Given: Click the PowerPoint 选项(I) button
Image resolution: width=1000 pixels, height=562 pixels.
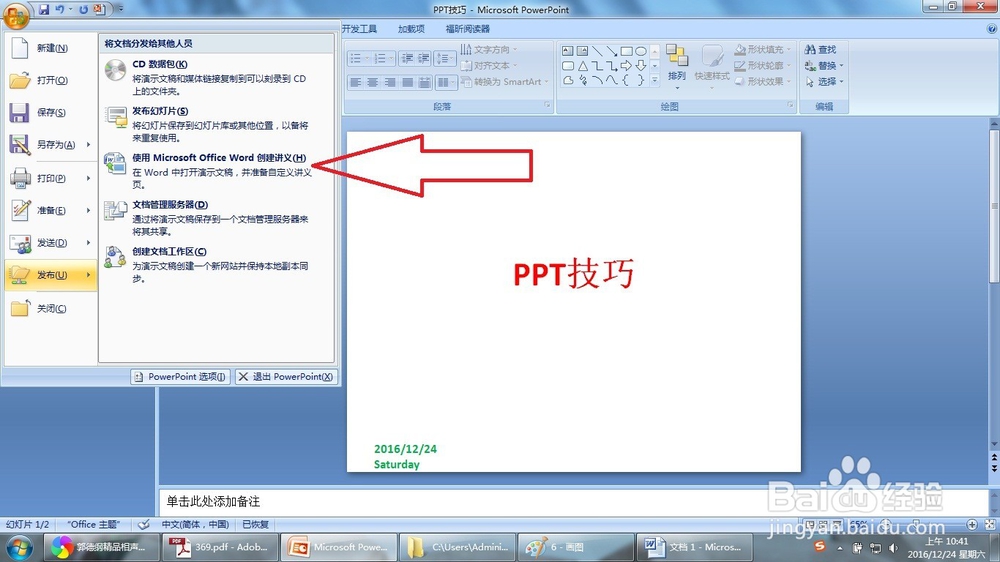Looking at the screenshot, I should tap(180, 377).
